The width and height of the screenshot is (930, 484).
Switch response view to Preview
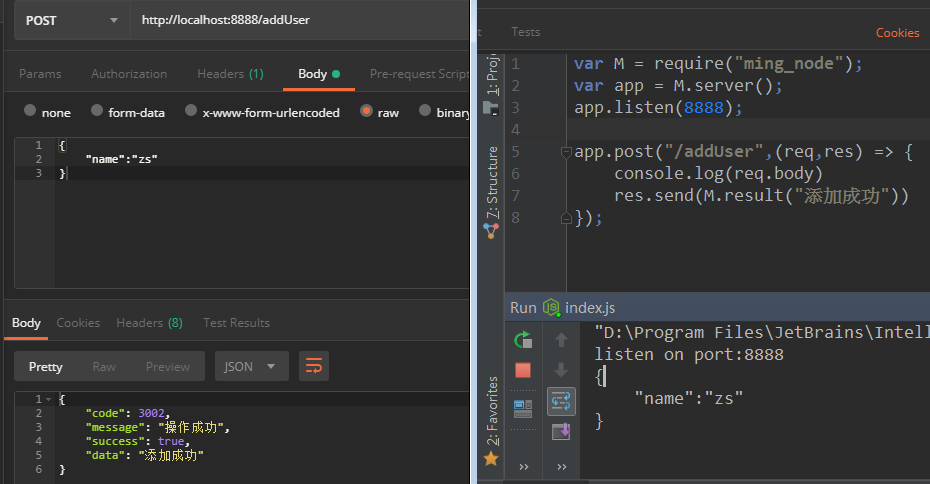[x=168, y=367]
